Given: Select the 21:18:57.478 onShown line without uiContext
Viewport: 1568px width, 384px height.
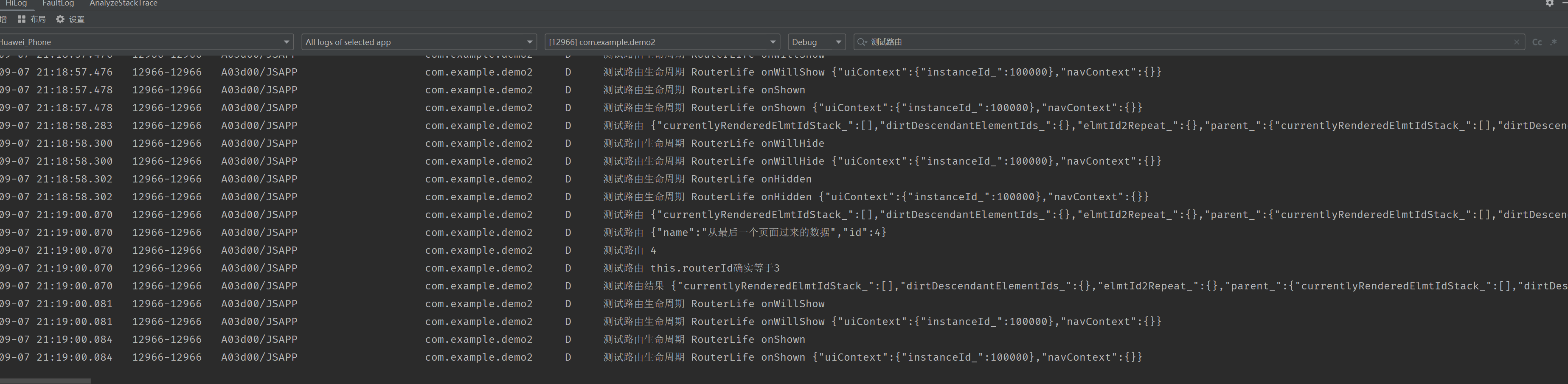Looking at the screenshot, I should pyautogui.click(x=784, y=90).
